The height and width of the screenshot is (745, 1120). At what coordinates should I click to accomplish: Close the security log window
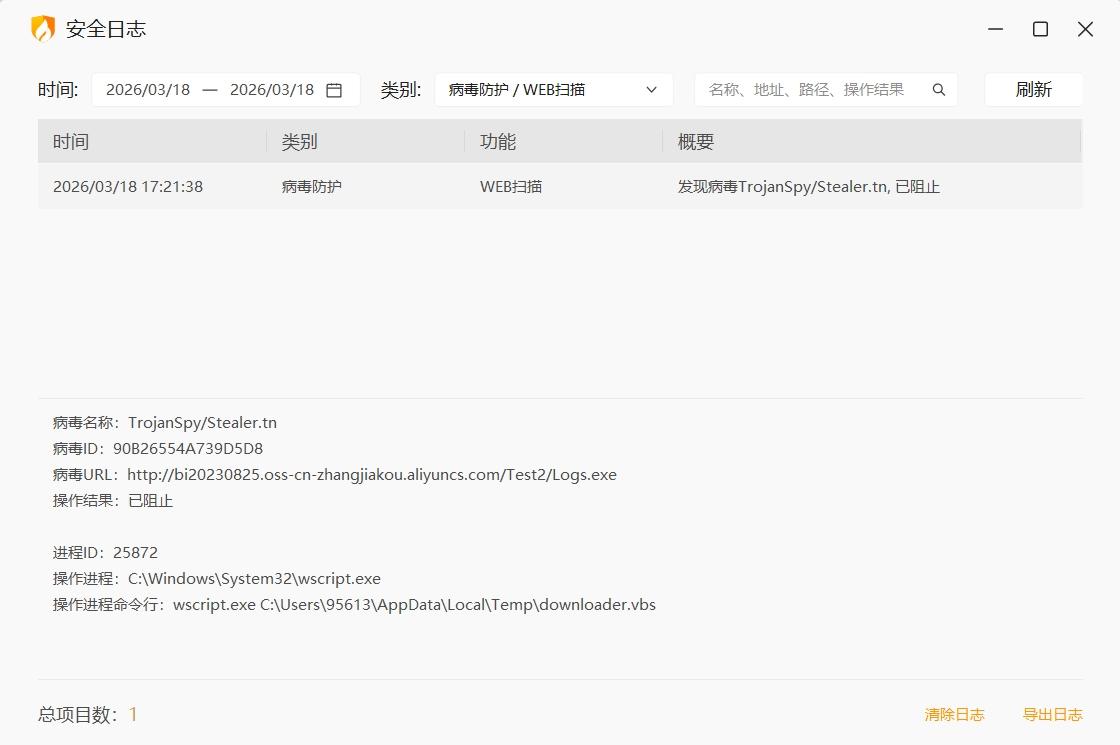point(1085,29)
